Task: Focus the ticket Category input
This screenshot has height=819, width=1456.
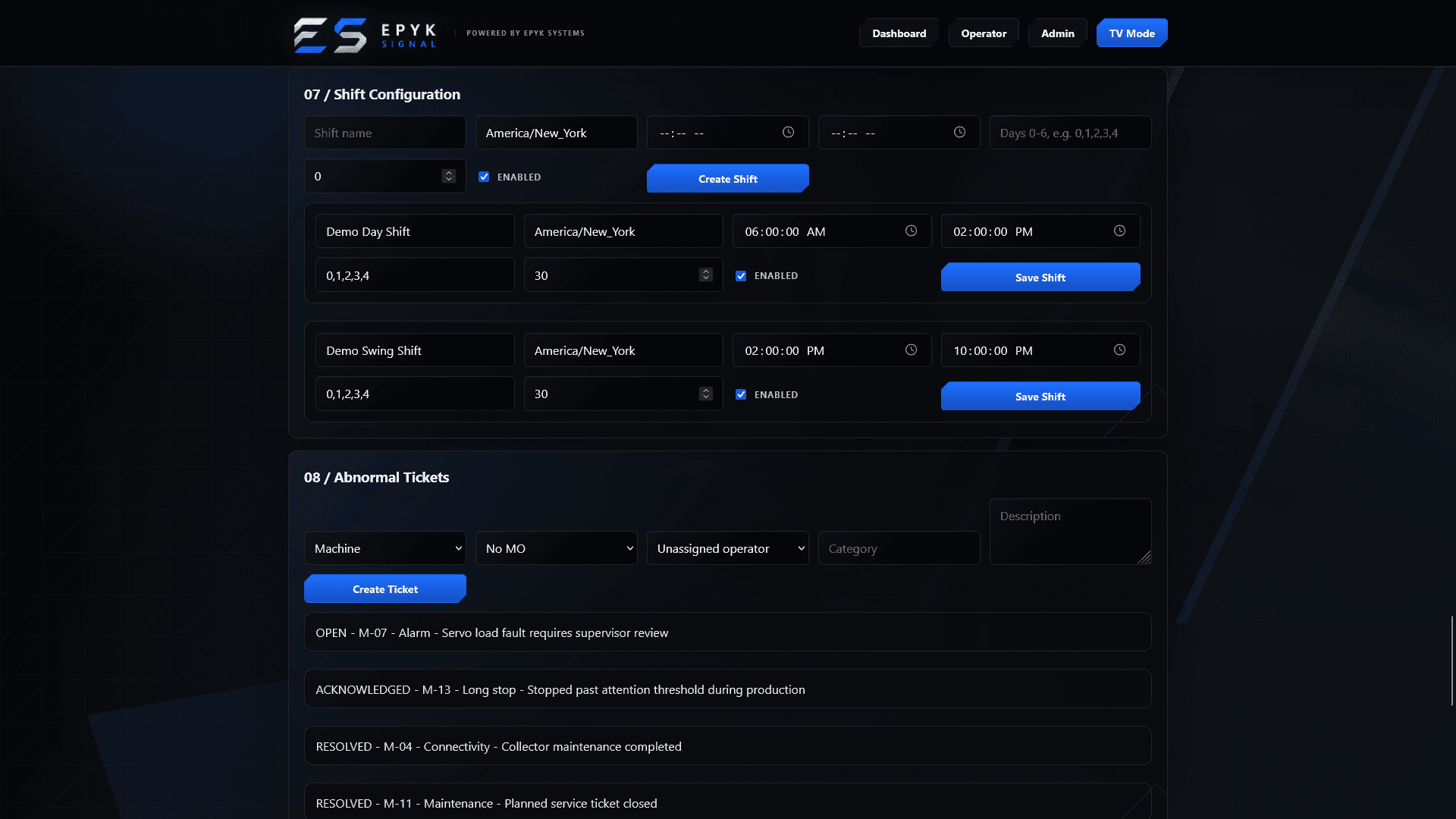Action: (899, 548)
